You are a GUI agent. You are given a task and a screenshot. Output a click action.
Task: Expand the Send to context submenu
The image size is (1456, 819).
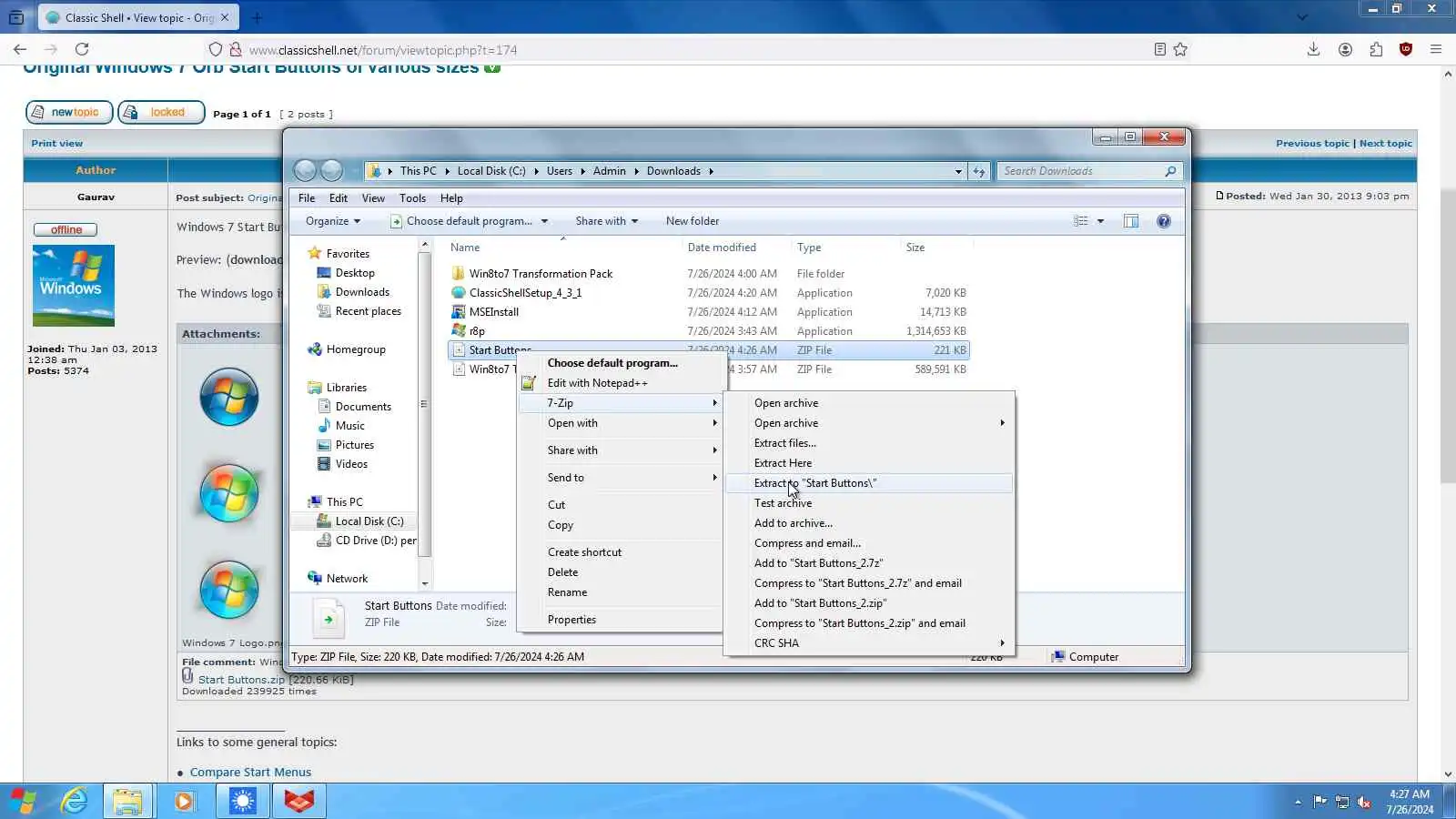pos(620,478)
